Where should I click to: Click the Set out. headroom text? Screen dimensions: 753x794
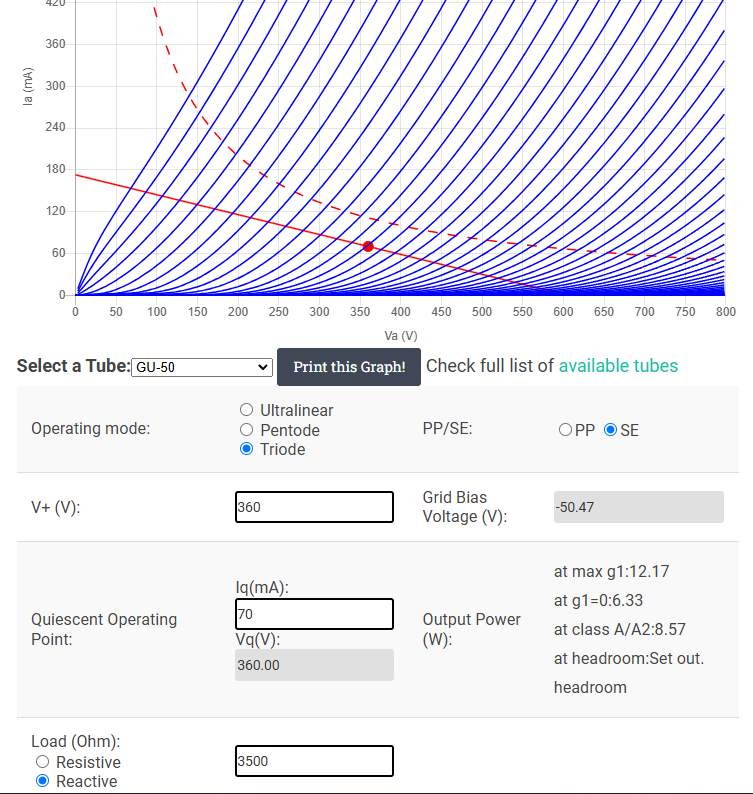pos(629,673)
